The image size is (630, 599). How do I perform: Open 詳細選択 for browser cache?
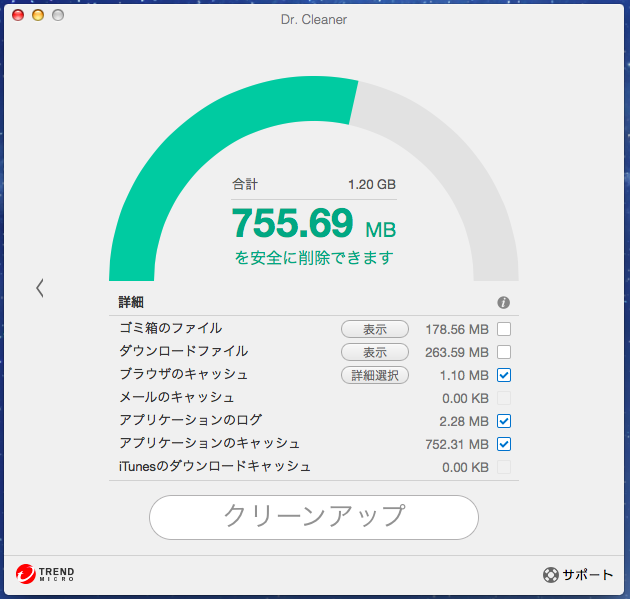coord(375,376)
